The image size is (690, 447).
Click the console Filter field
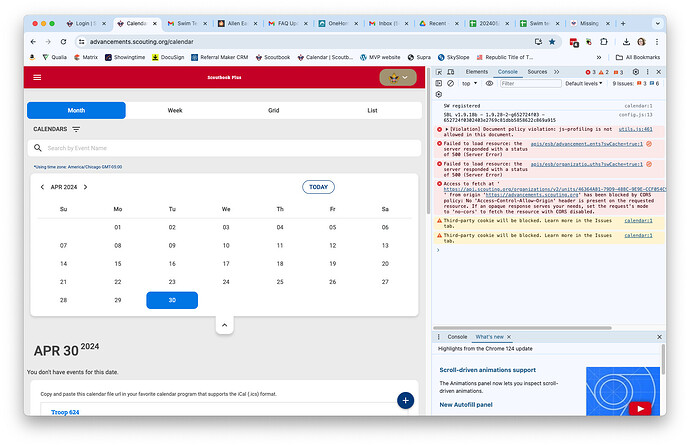531,83
